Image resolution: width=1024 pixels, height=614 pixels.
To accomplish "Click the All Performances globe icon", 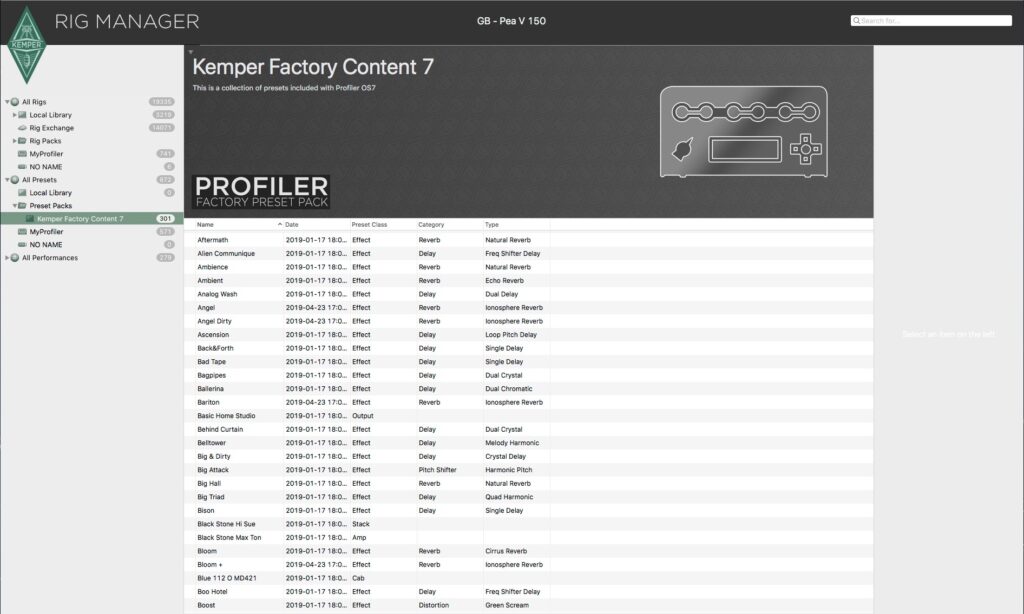I will [x=15, y=257].
